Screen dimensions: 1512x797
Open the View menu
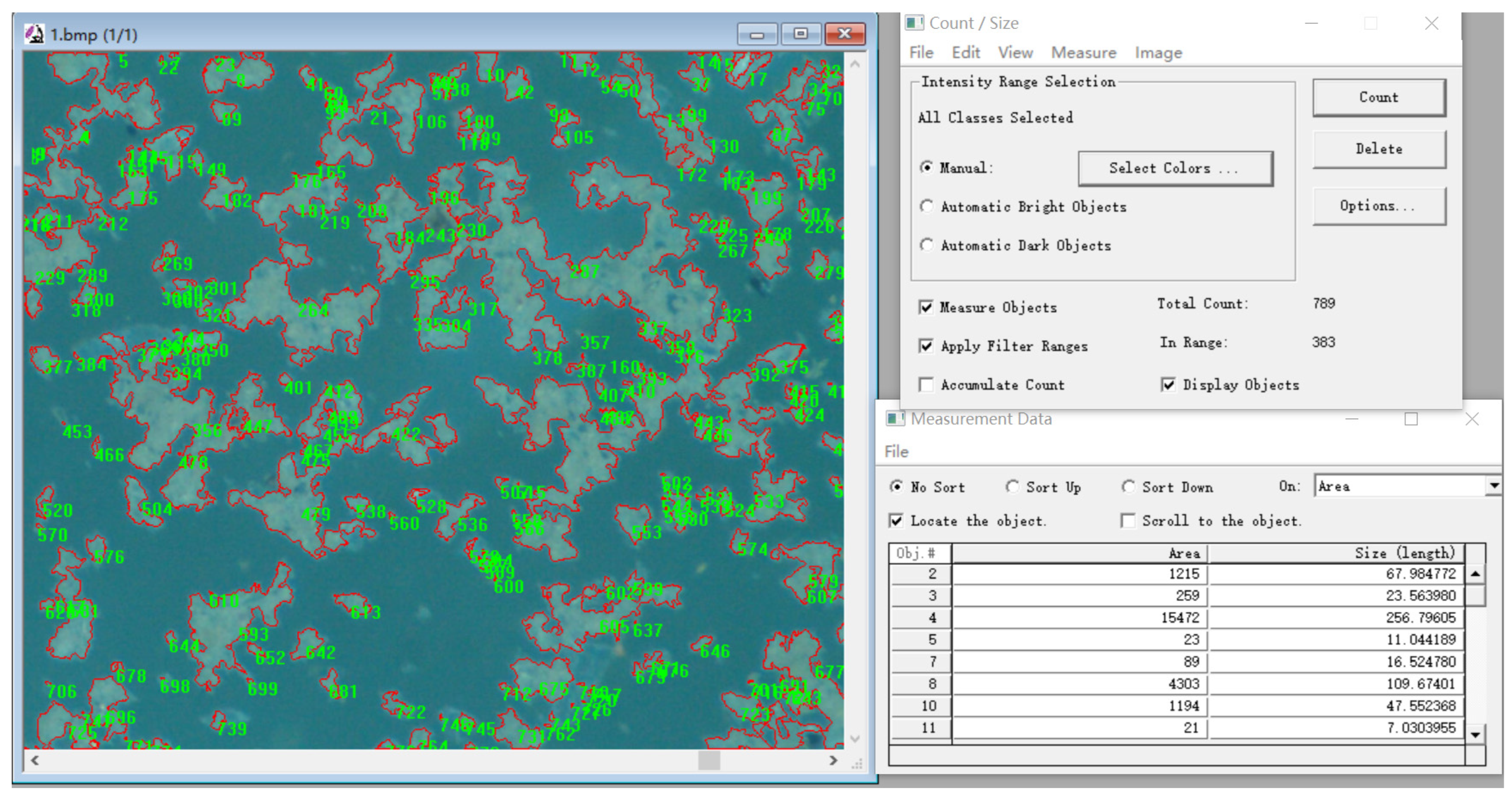(x=1016, y=53)
